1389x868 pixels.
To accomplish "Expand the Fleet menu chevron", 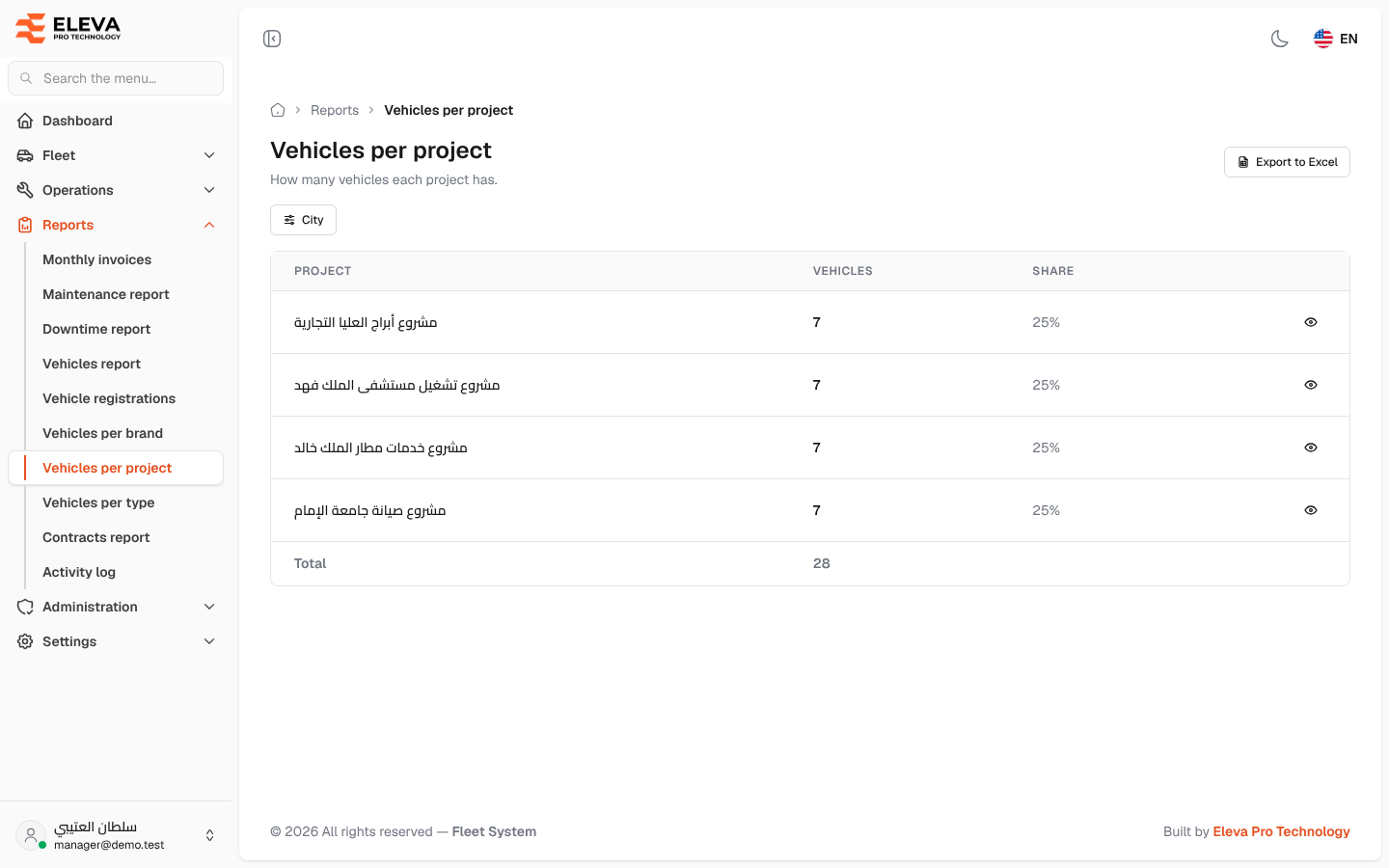I will (209, 155).
